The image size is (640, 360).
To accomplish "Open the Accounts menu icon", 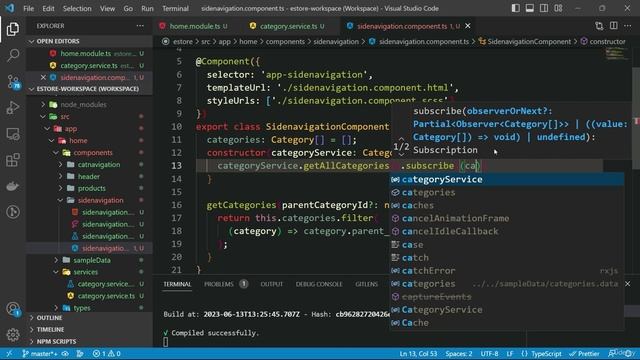I will coord(13,309).
